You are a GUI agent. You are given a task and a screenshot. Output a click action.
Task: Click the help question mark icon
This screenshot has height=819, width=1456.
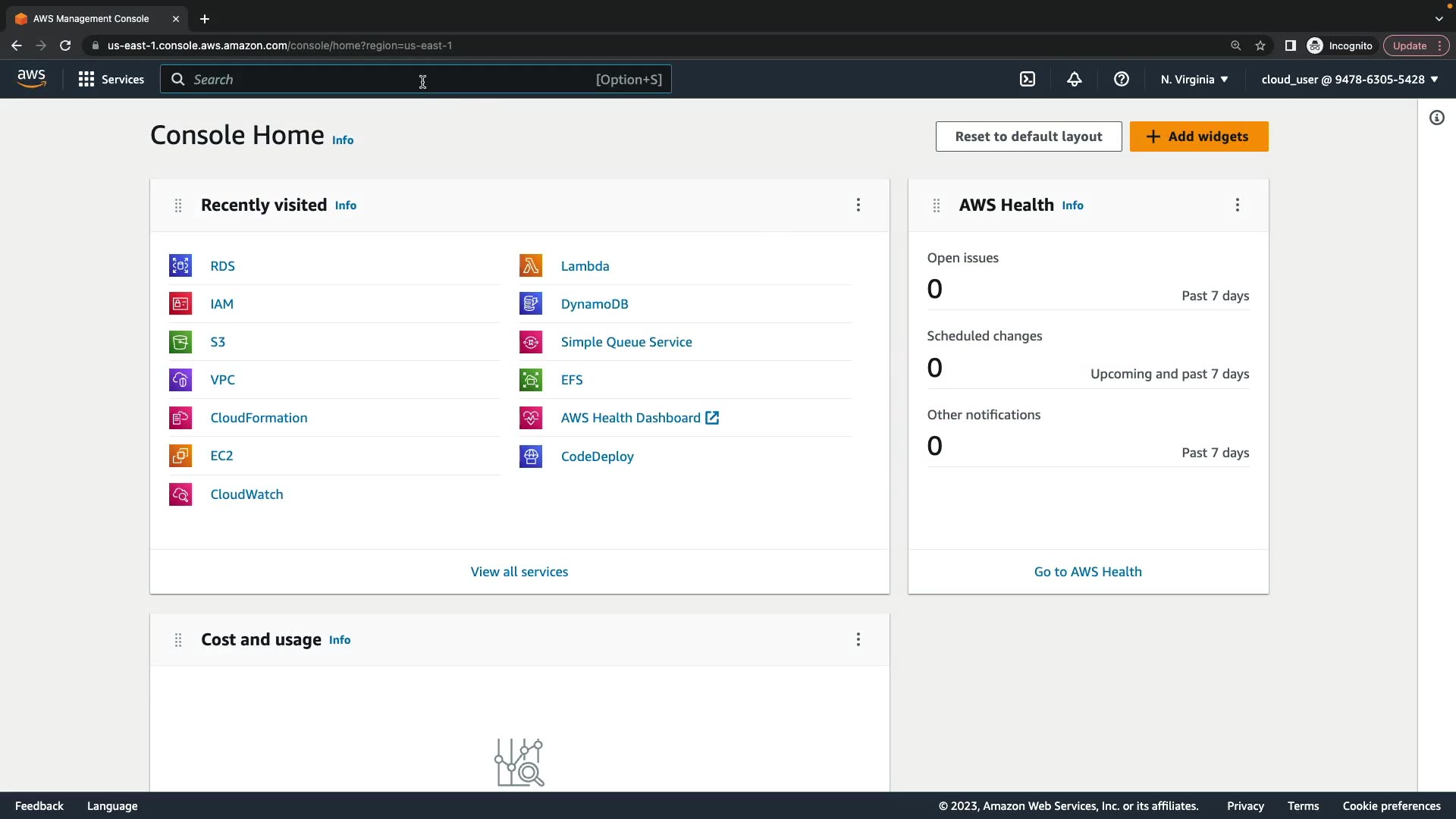click(x=1122, y=79)
